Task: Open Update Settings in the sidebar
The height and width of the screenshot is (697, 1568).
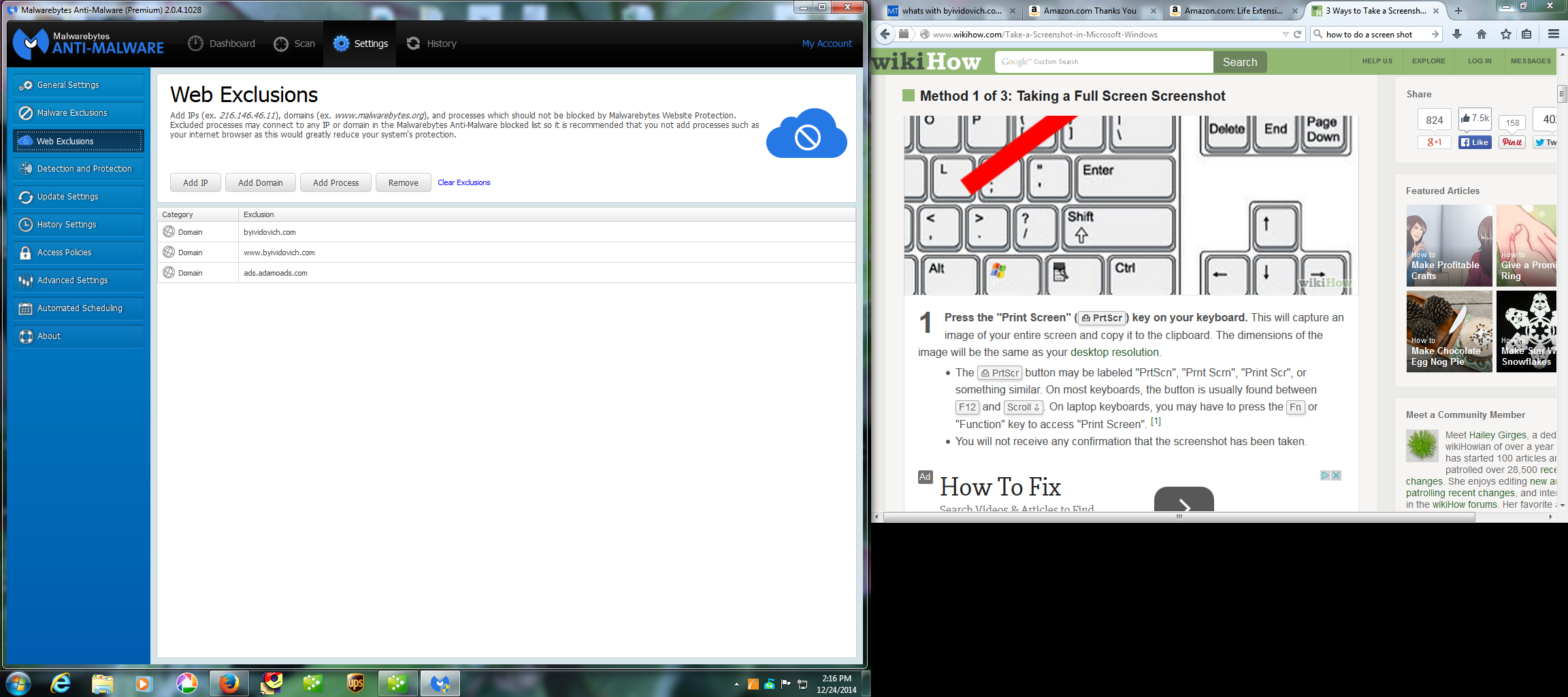Action: (78, 197)
